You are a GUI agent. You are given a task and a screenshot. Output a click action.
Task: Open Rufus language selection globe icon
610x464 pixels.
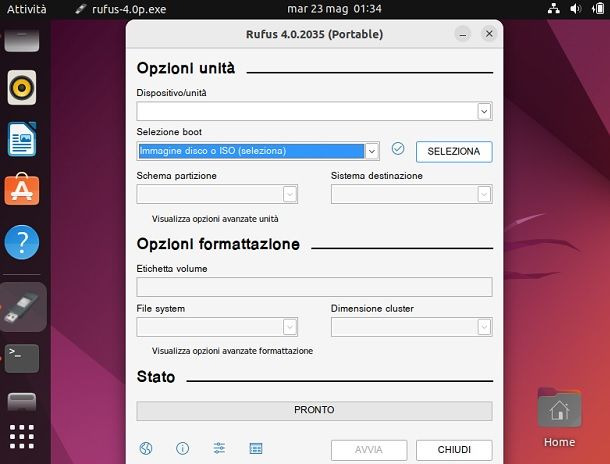(146, 448)
